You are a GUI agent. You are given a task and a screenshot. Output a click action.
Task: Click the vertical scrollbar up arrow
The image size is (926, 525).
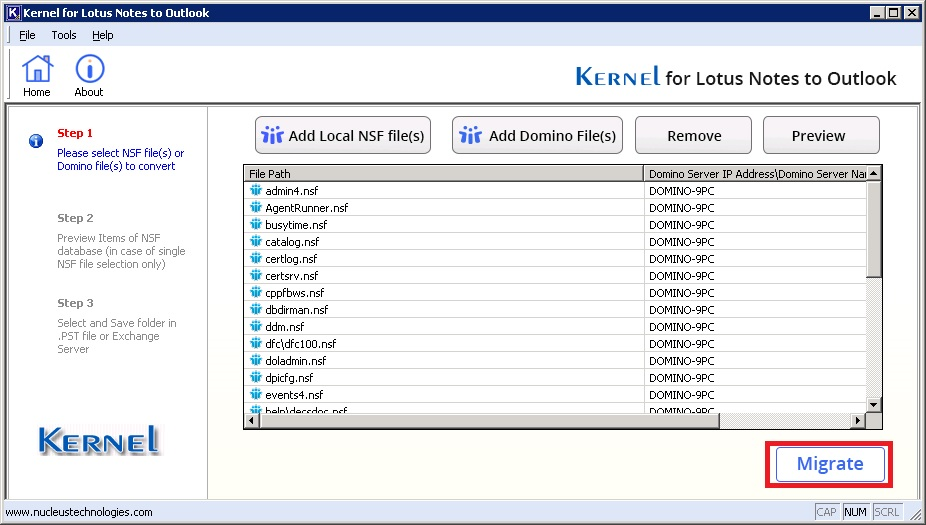874,173
